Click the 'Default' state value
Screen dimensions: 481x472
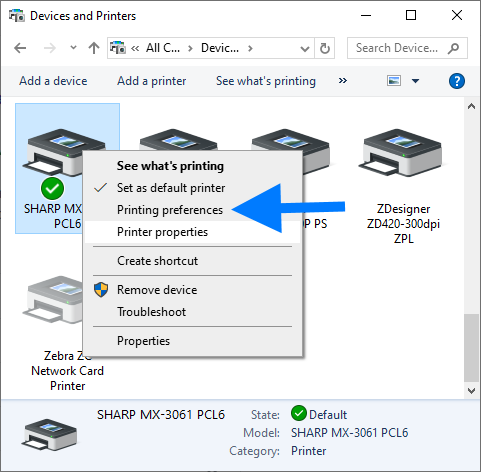point(328,415)
